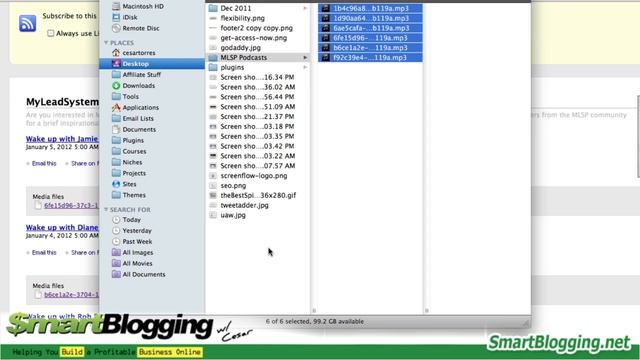Open Documents in the sidebar

coord(139,129)
